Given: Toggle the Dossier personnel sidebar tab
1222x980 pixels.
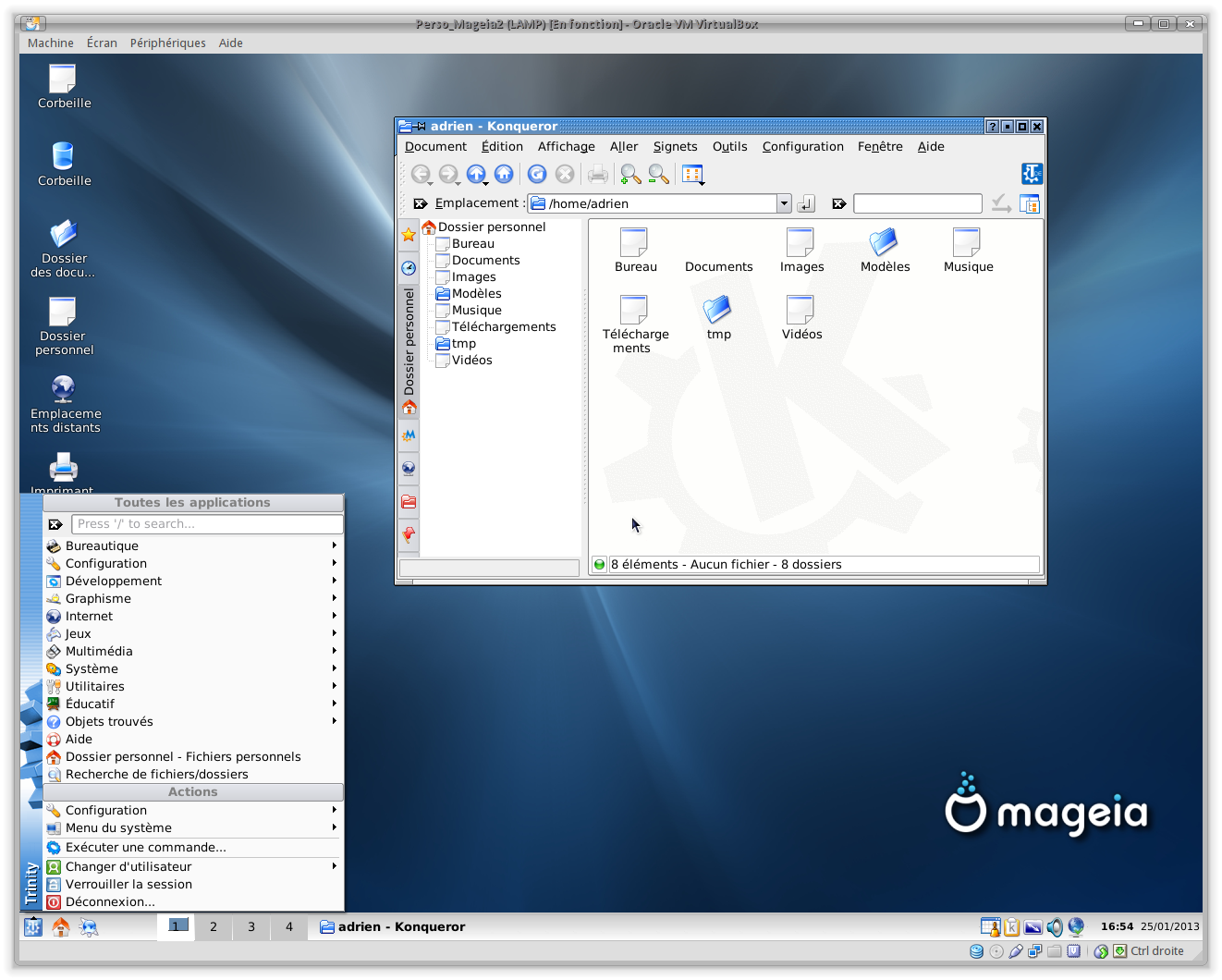Looking at the screenshot, I should tap(409, 351).
